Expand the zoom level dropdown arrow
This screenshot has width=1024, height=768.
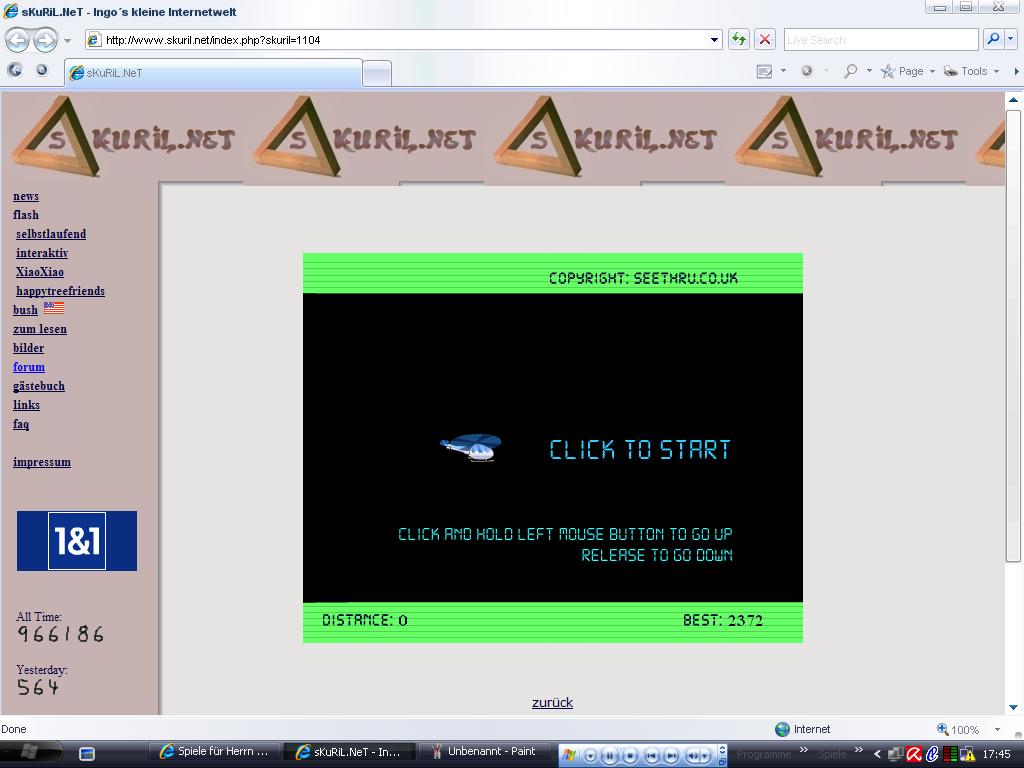click(997, 729)
